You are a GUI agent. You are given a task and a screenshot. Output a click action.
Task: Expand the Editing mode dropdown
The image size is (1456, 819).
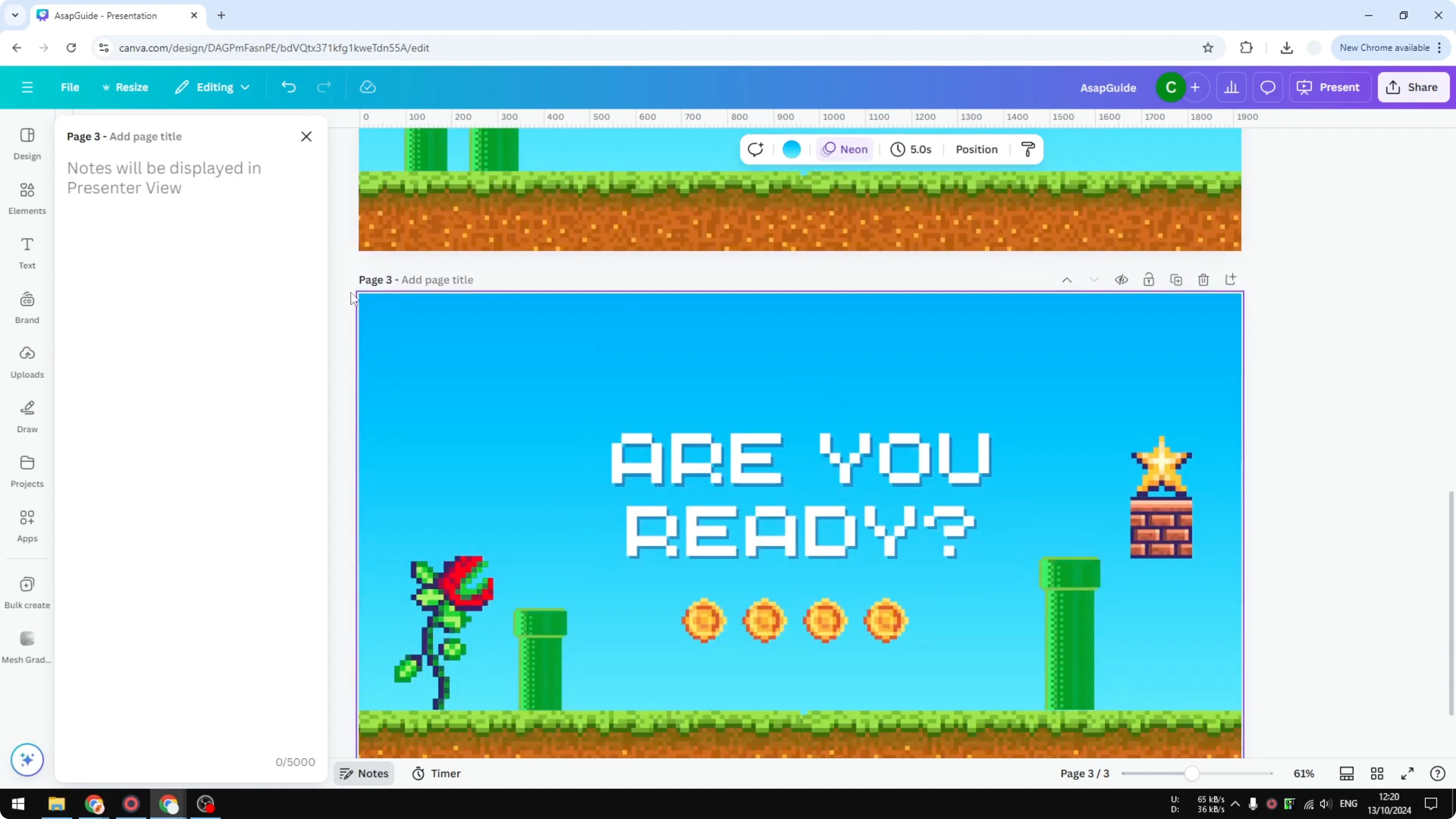(212, 87)
